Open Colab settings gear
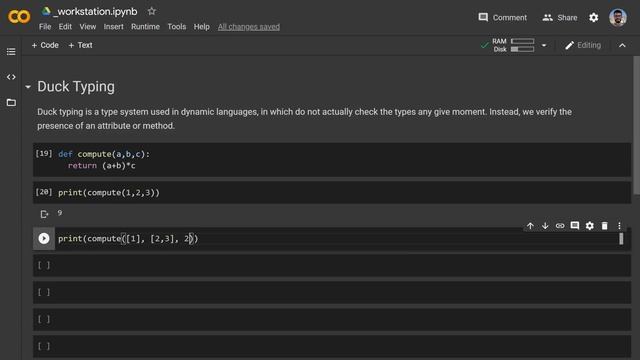 pyautogui.click(x=593, y=18)
